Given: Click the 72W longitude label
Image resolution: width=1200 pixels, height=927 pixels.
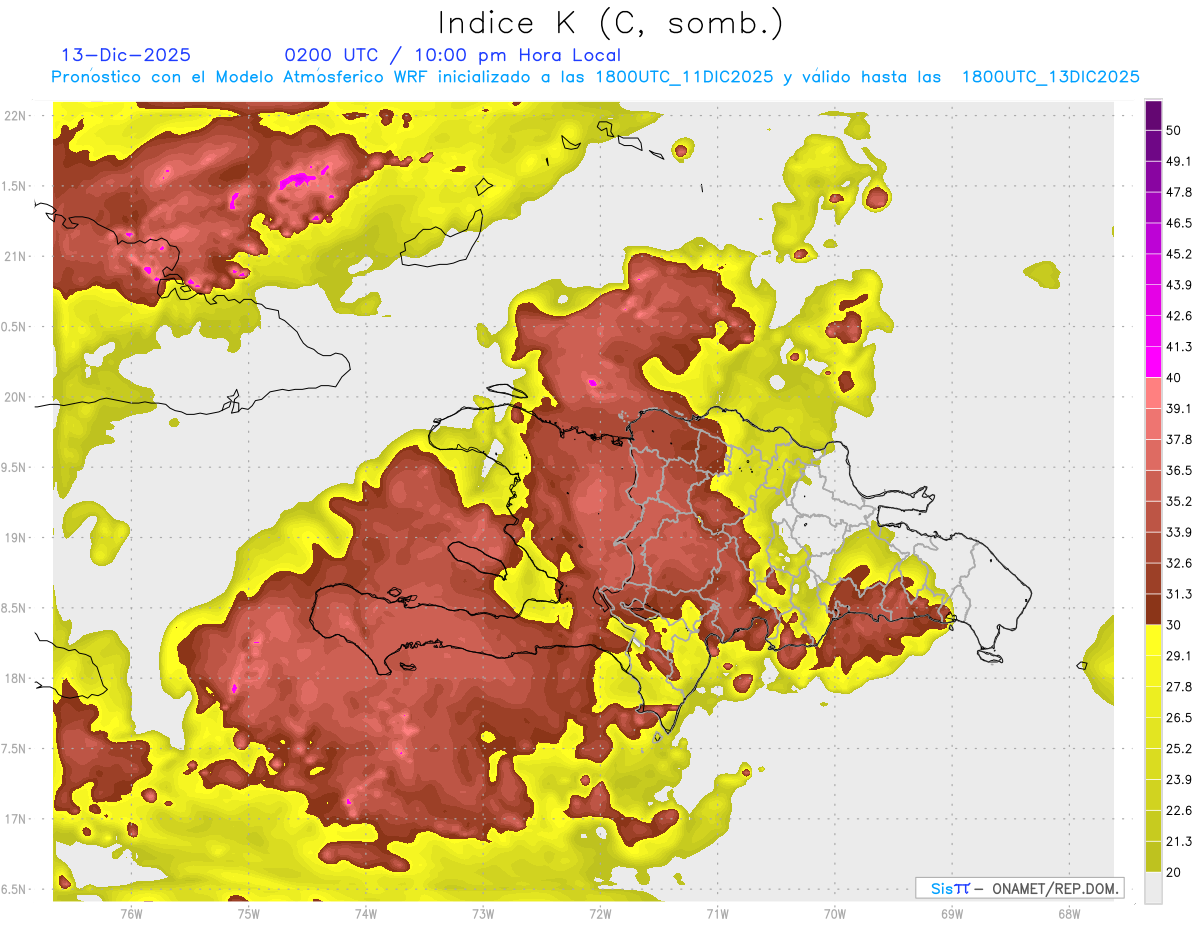Looking at the screenshot, I should [x=600, y=913].
